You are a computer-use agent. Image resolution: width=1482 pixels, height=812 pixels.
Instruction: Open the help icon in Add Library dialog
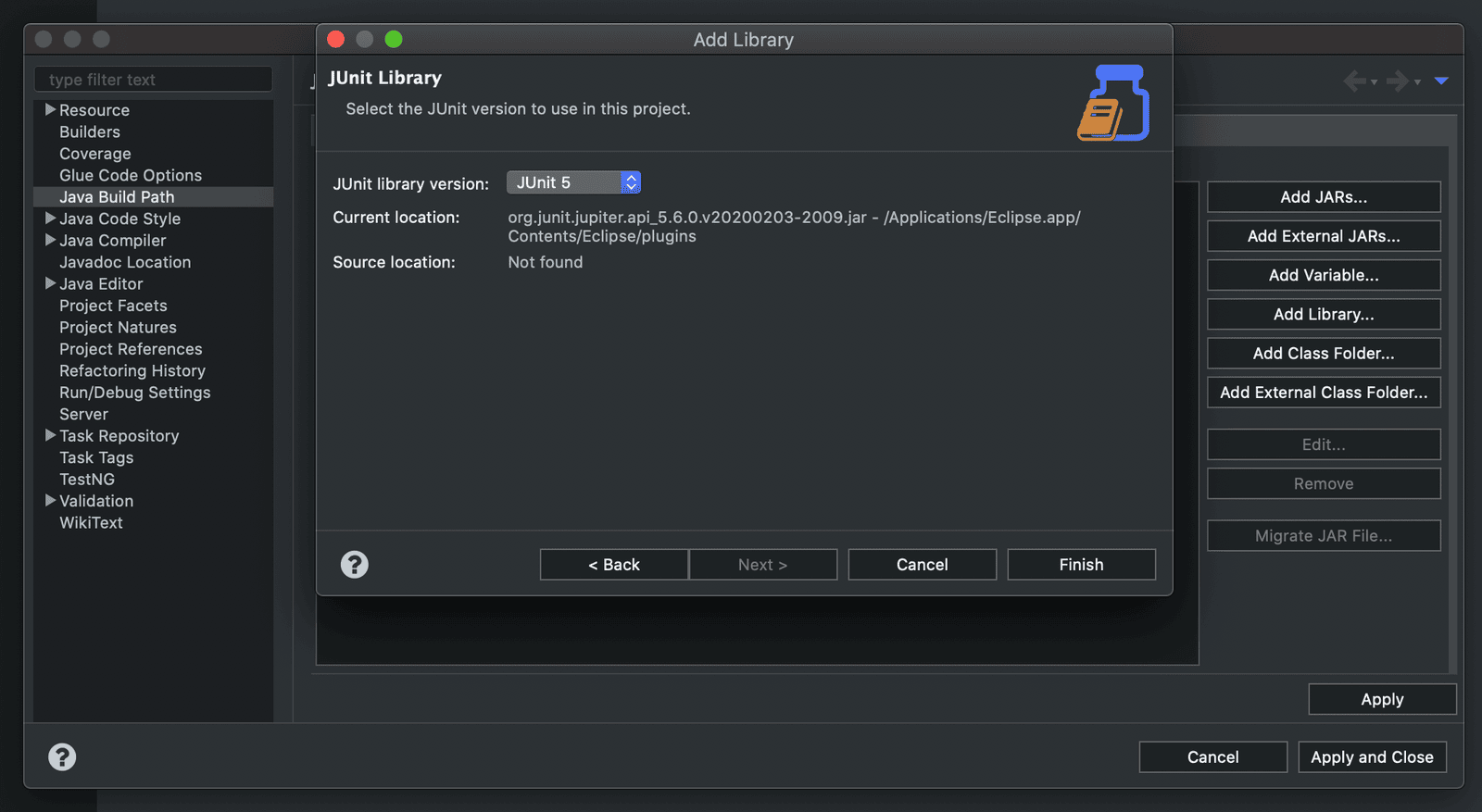(354, 564)
